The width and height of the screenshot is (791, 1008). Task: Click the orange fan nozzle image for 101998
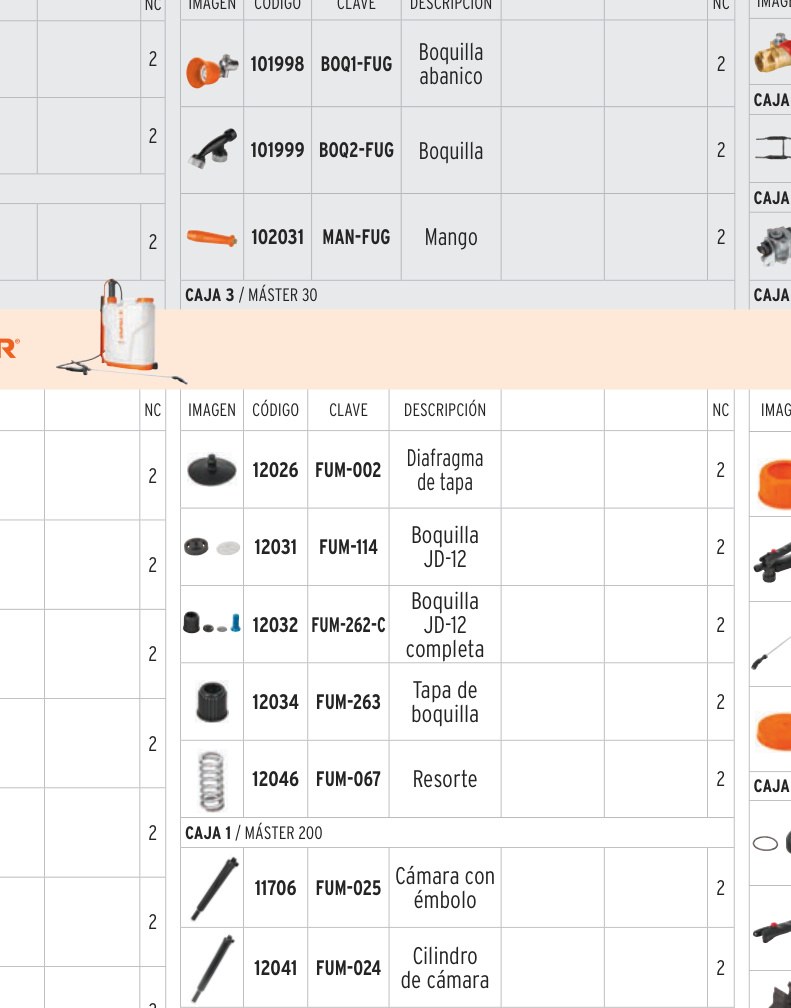click(x=212, y=69)
